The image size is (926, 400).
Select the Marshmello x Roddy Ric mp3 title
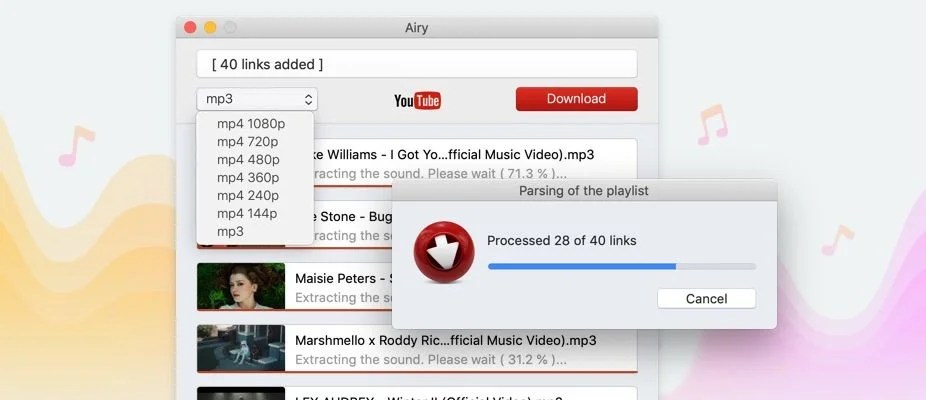coord(446,340)
